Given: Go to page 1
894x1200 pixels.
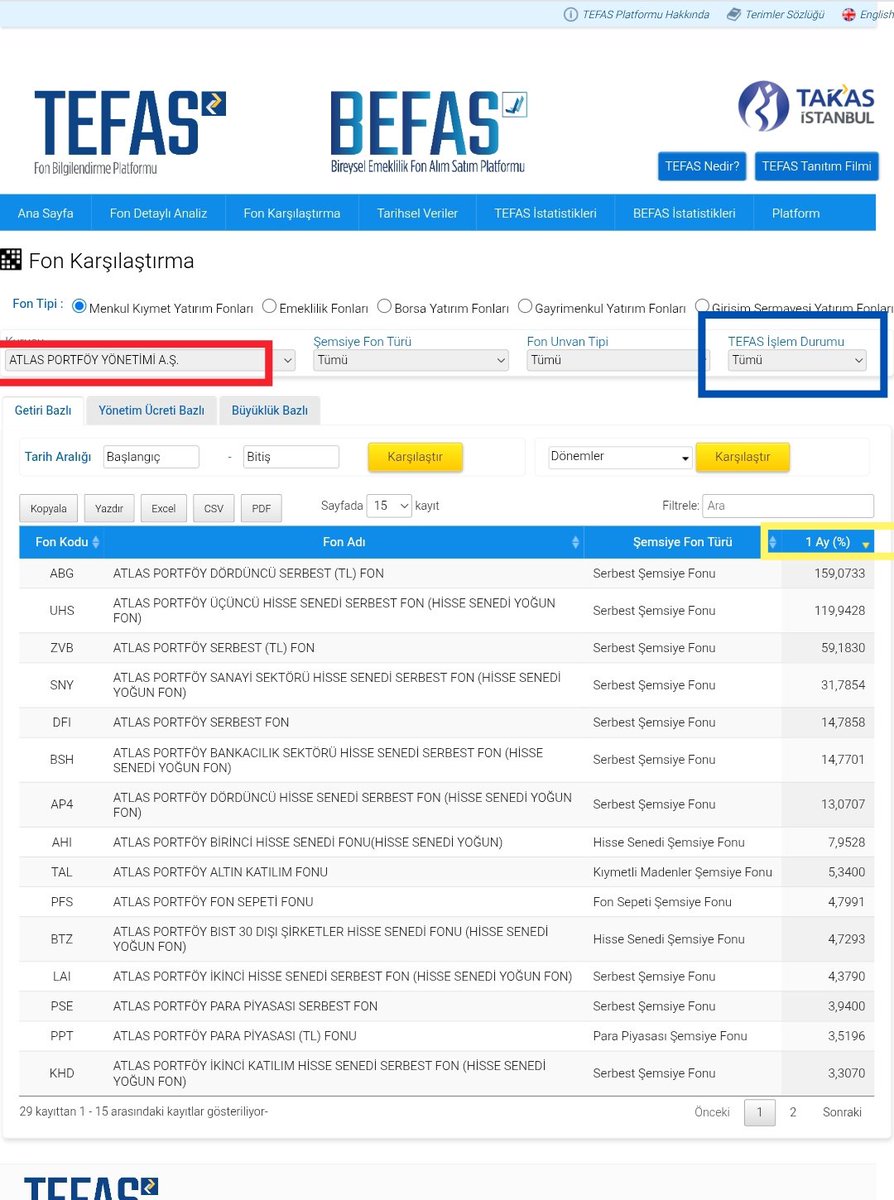Looking at the screenshot, I should (760, 1112).
